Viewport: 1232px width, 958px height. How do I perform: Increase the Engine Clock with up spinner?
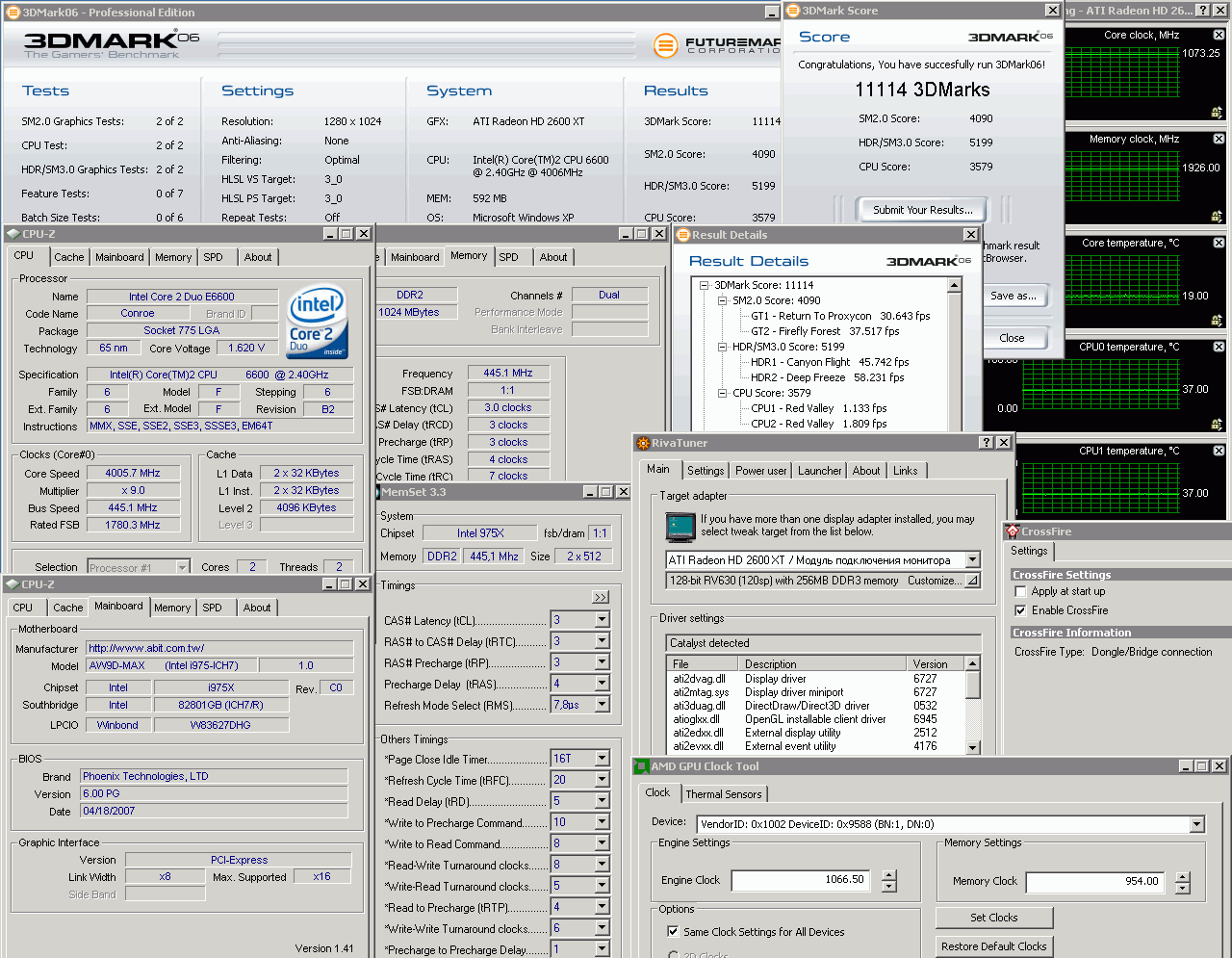(889, 874)
